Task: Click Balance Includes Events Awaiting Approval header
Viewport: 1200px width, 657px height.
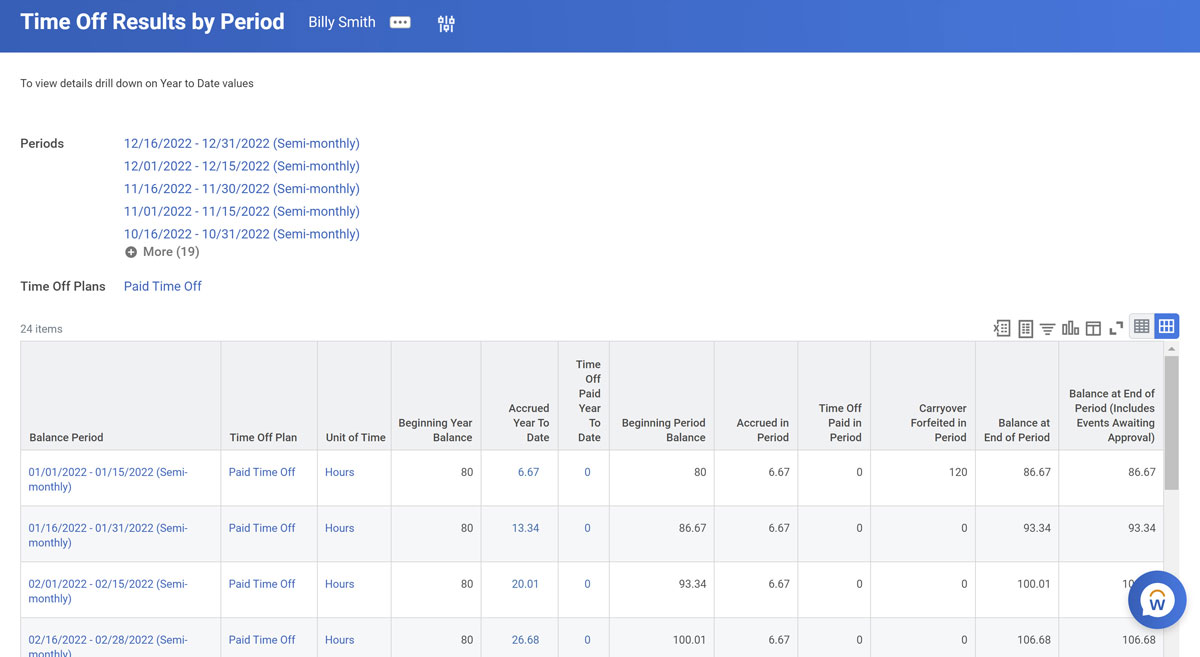Action: coord(1110,396)
